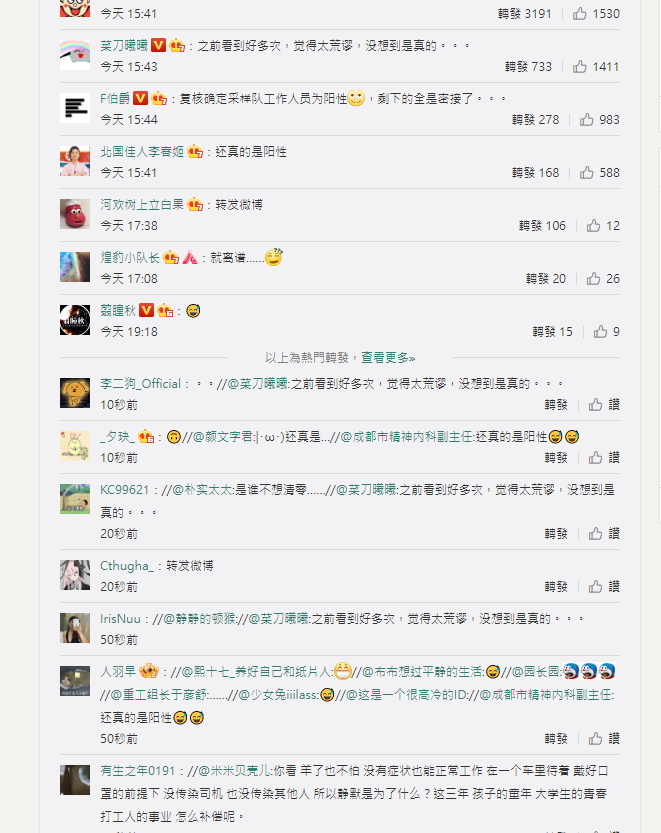The image size is (661, 833).
Task: Open 翦瞳秋's username link
Action: tap(118, 310)
